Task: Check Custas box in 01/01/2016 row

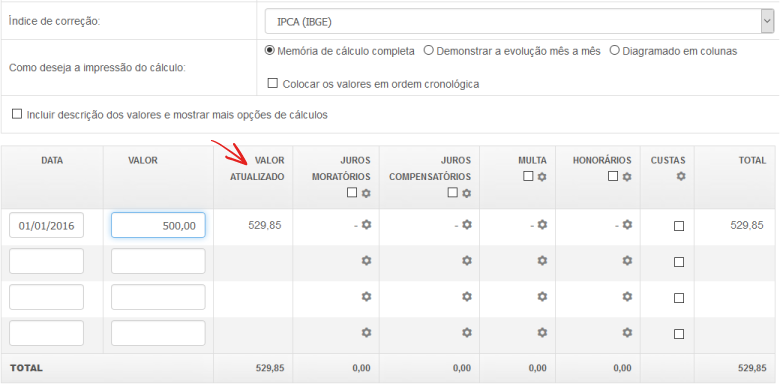Action: [x=679, y=226]
